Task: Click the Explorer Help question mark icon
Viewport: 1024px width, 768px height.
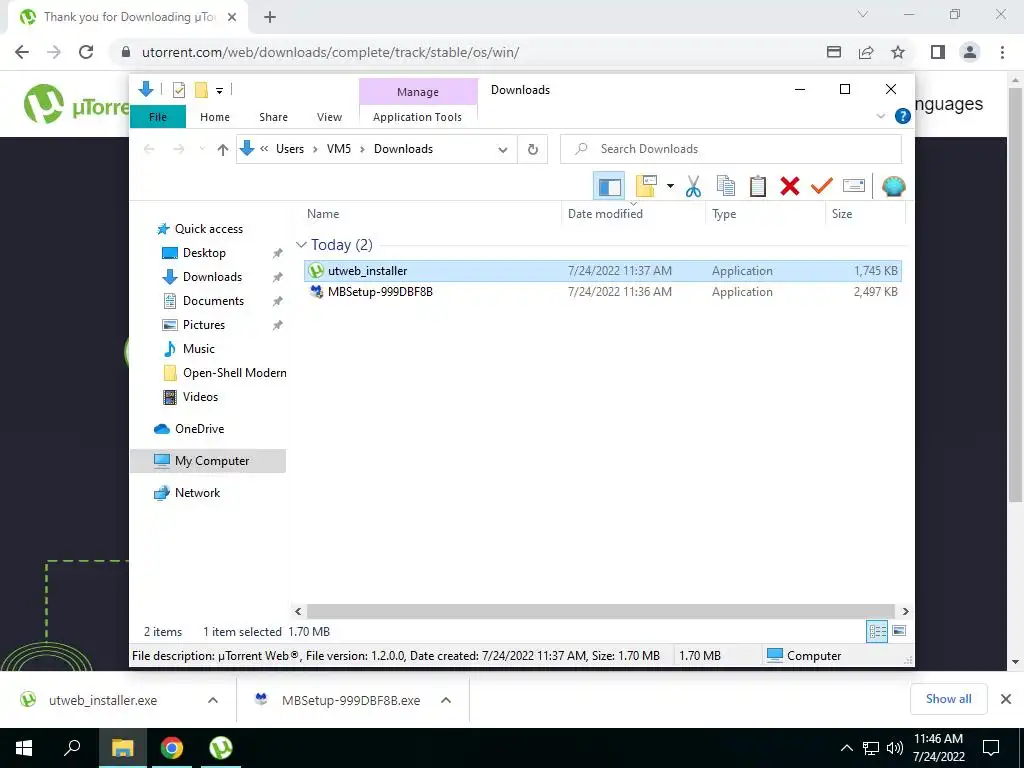Action: [x=903, y=116]
